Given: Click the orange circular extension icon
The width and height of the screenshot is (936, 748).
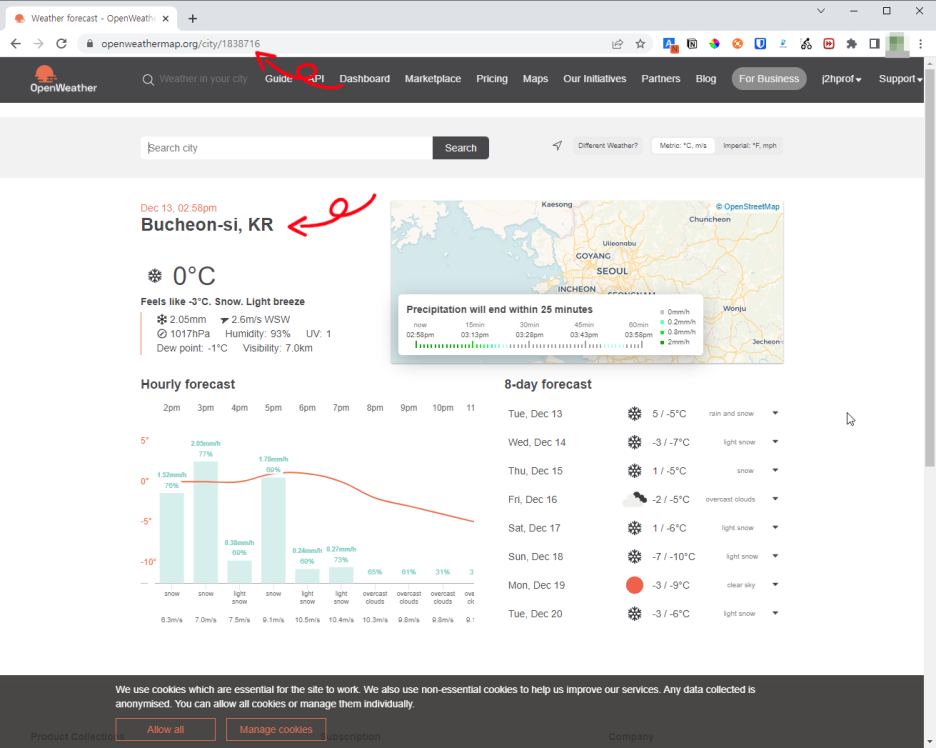Looking at the screenshot, I should click(738, 44).
